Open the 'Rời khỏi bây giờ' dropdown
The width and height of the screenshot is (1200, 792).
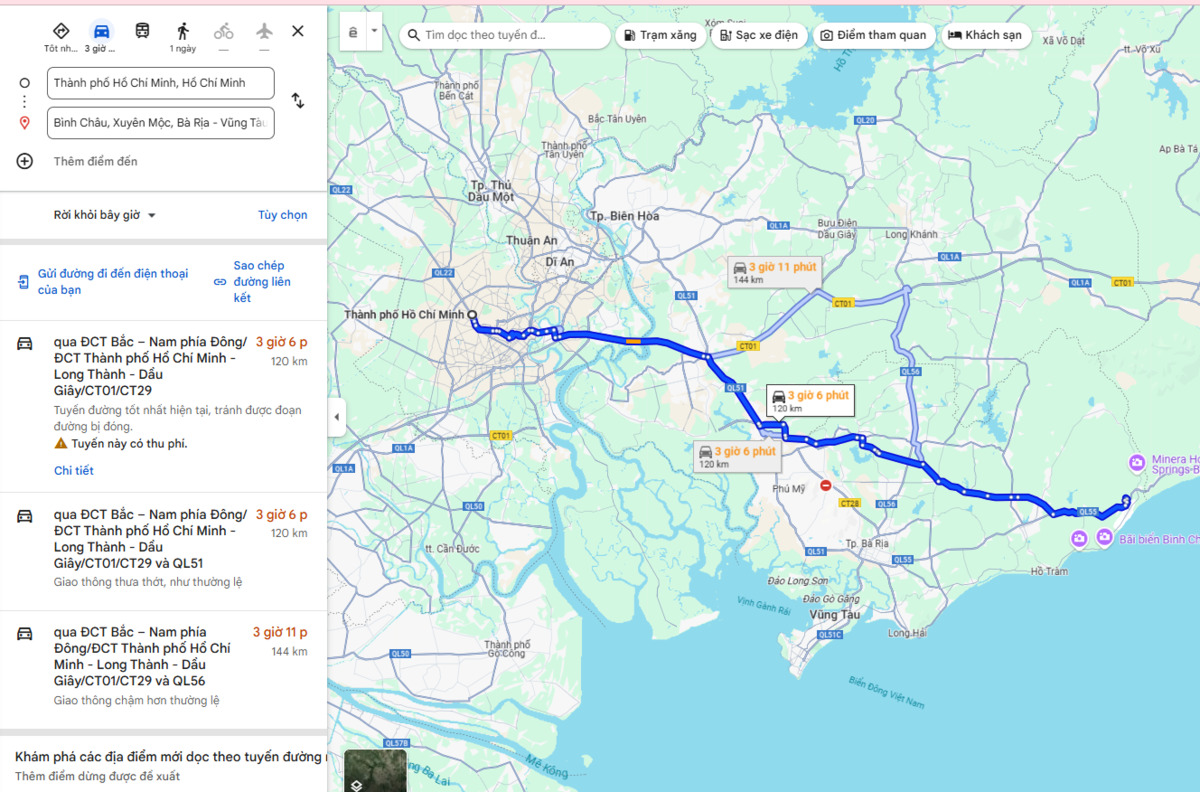[x=105, y=215]
